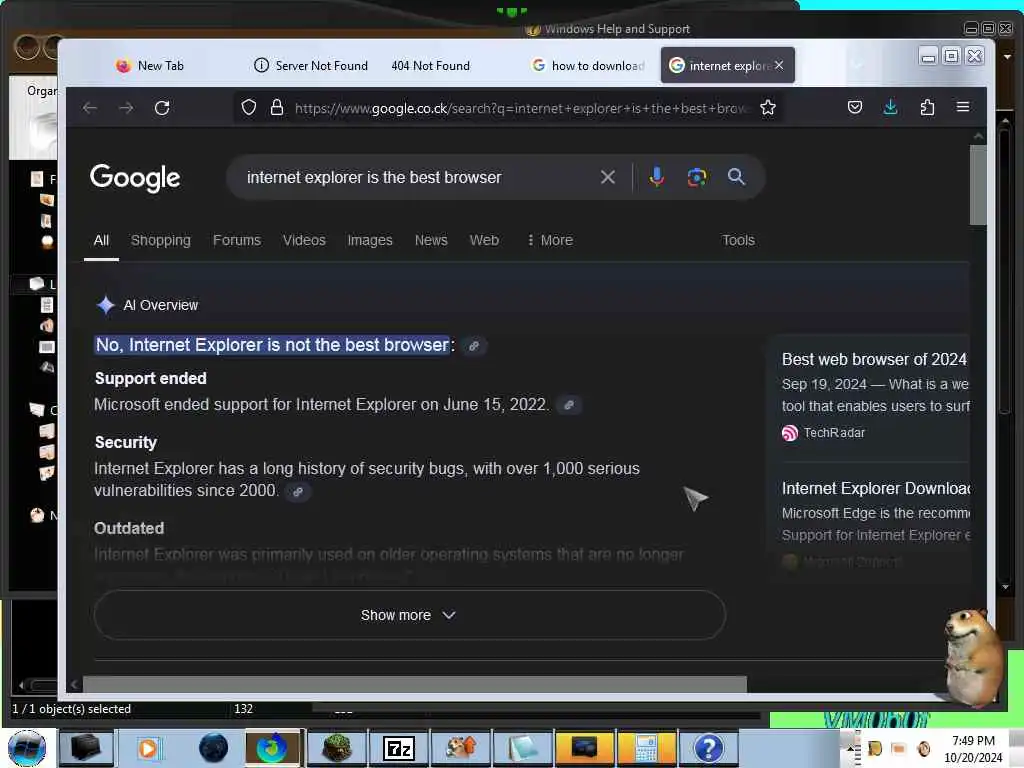Expand AI Overview with Show more
1024x768 pixels.
point(409,615)
